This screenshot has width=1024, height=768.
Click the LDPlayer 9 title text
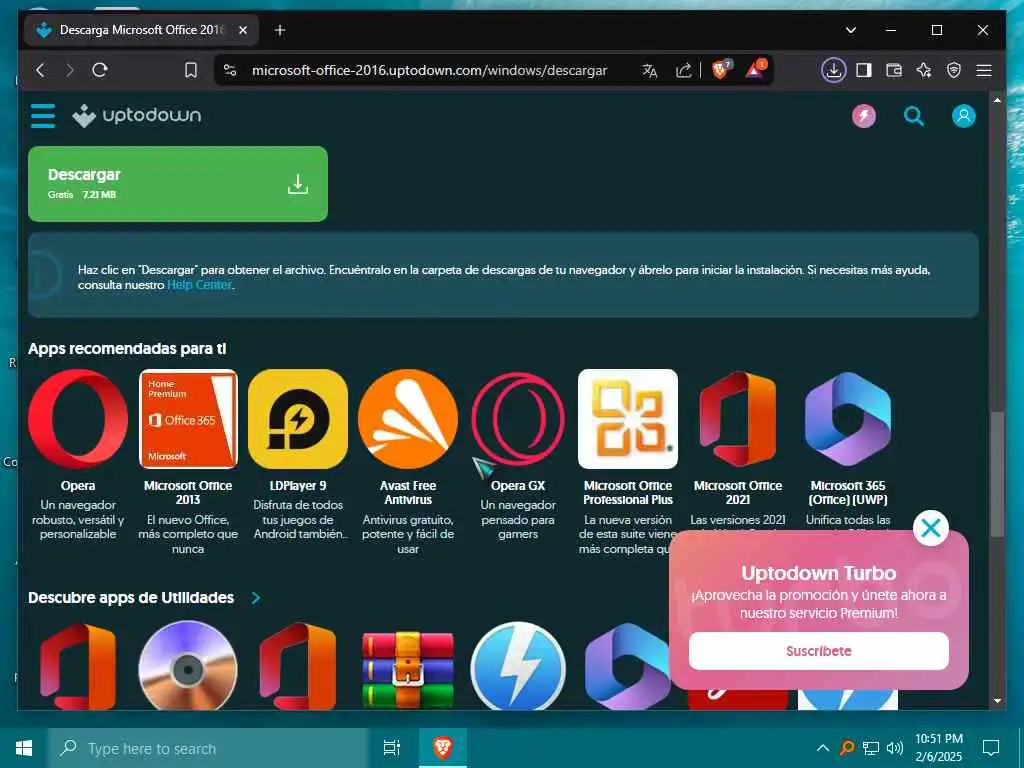[x=298, y=486]
